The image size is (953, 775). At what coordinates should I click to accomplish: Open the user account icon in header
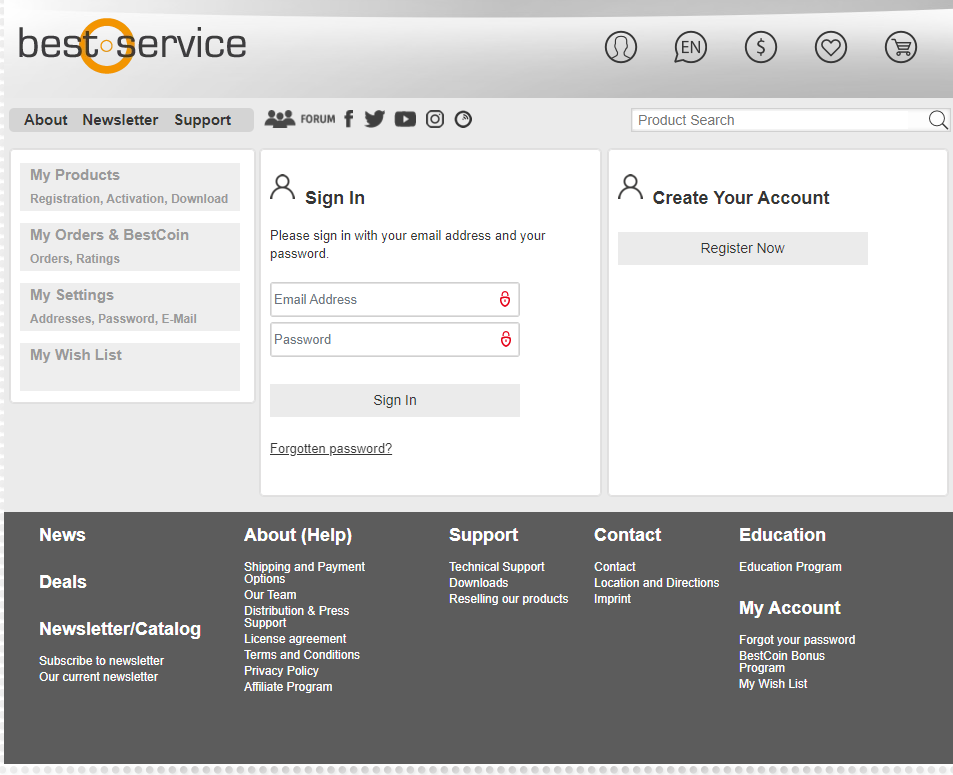pos(621,47)
